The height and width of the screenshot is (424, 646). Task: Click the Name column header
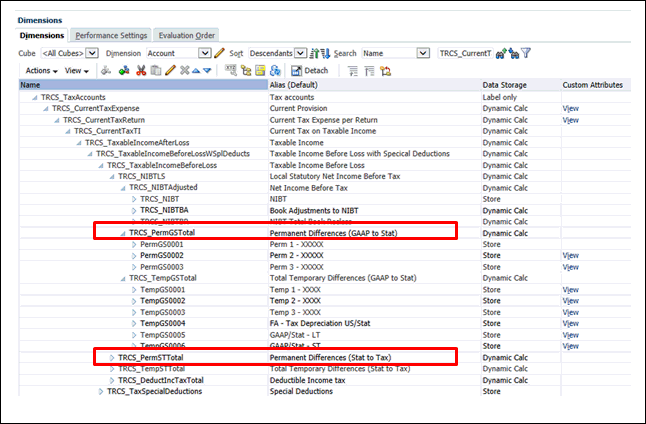pyautogui.click(x=143, y=85)
